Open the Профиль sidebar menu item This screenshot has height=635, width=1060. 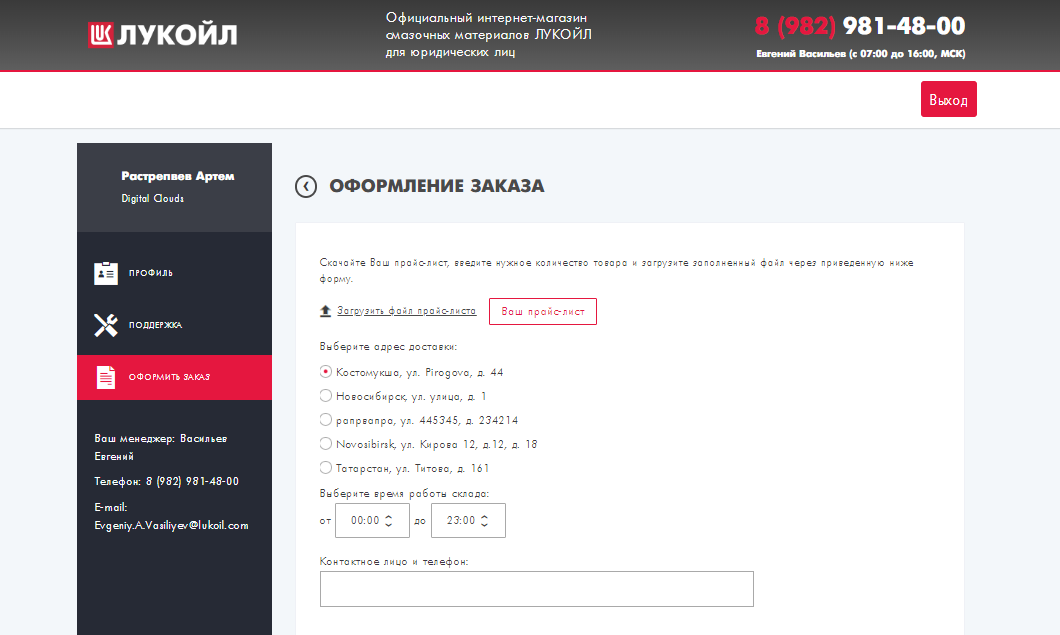coord(174,273)
